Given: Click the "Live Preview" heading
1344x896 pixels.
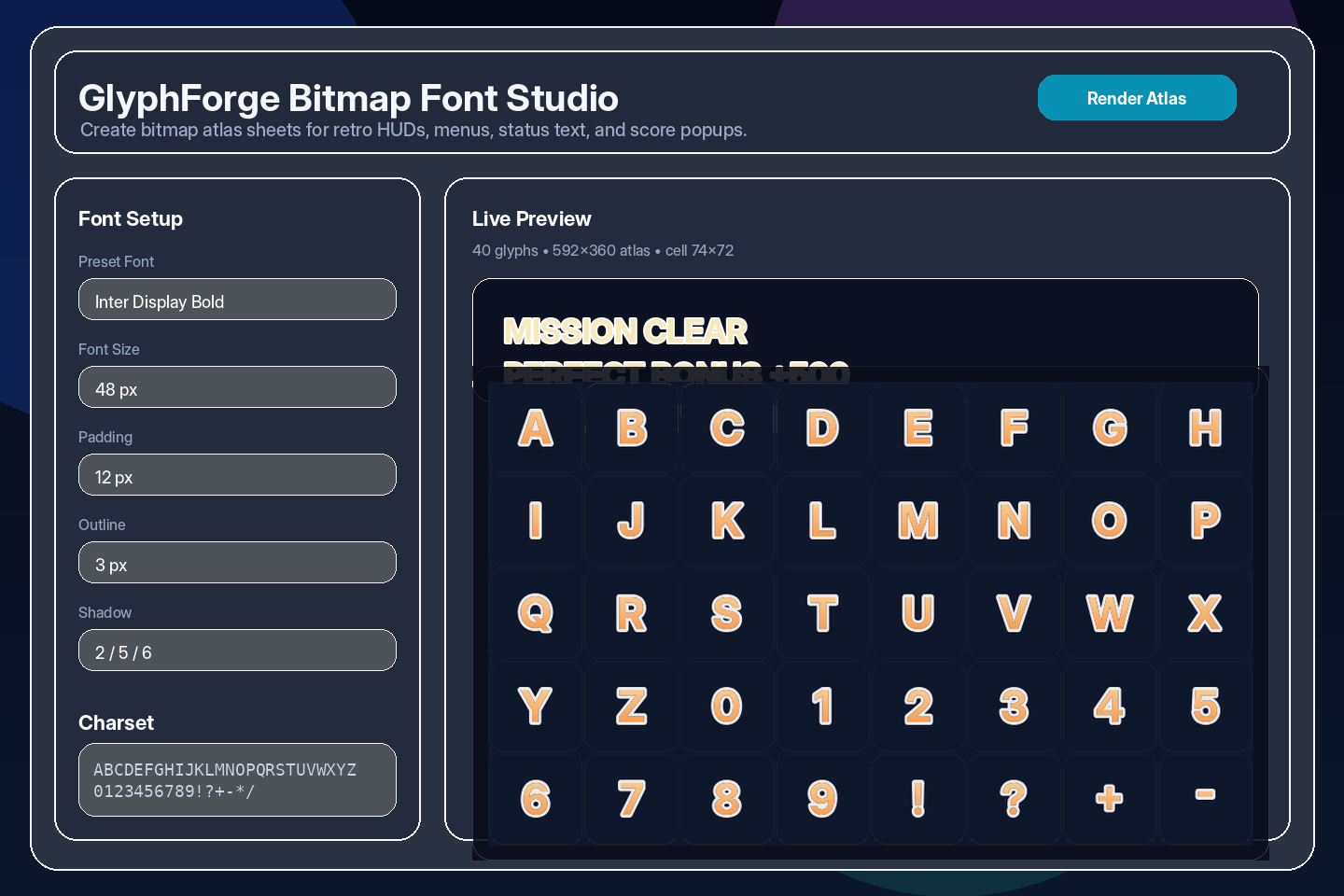Looking at the screenshot, I should pyautogui.click(x=531, y=218).
